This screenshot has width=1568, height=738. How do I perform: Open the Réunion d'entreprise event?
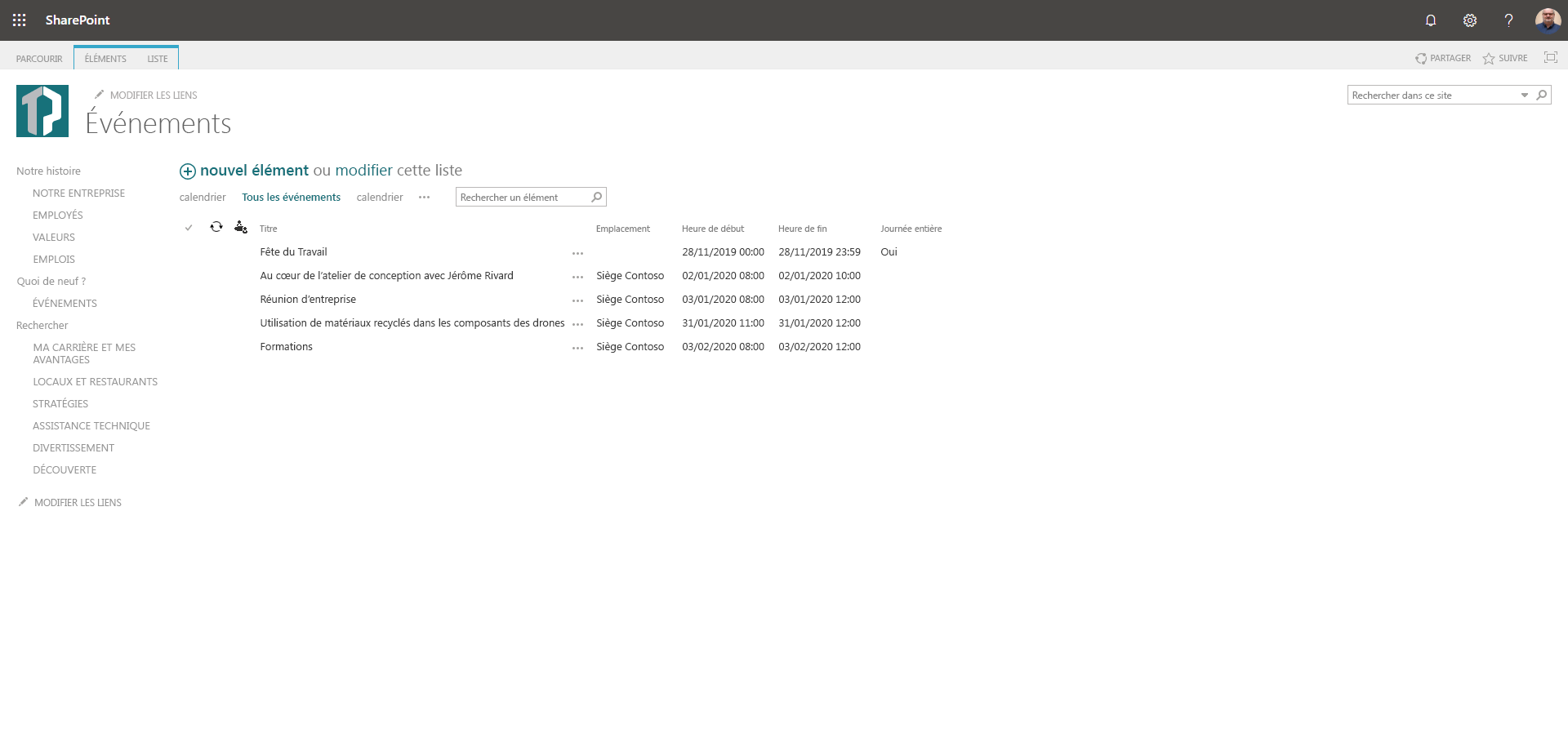pos(309,300)
